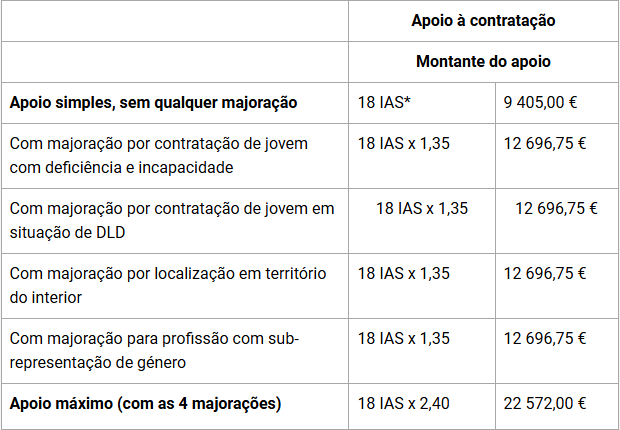Viewport: 620px width, 430px height.
Task: Click 18 IAS x 1,35 in deficiência row
Action: click(x=404, y=144)
